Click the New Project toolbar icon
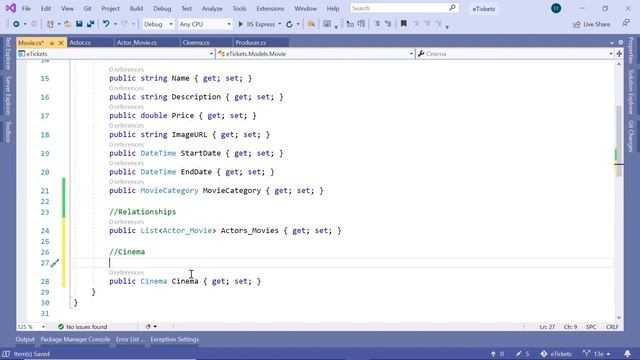The width and height of the screenshot is (640, 360). tap(50, 24)
